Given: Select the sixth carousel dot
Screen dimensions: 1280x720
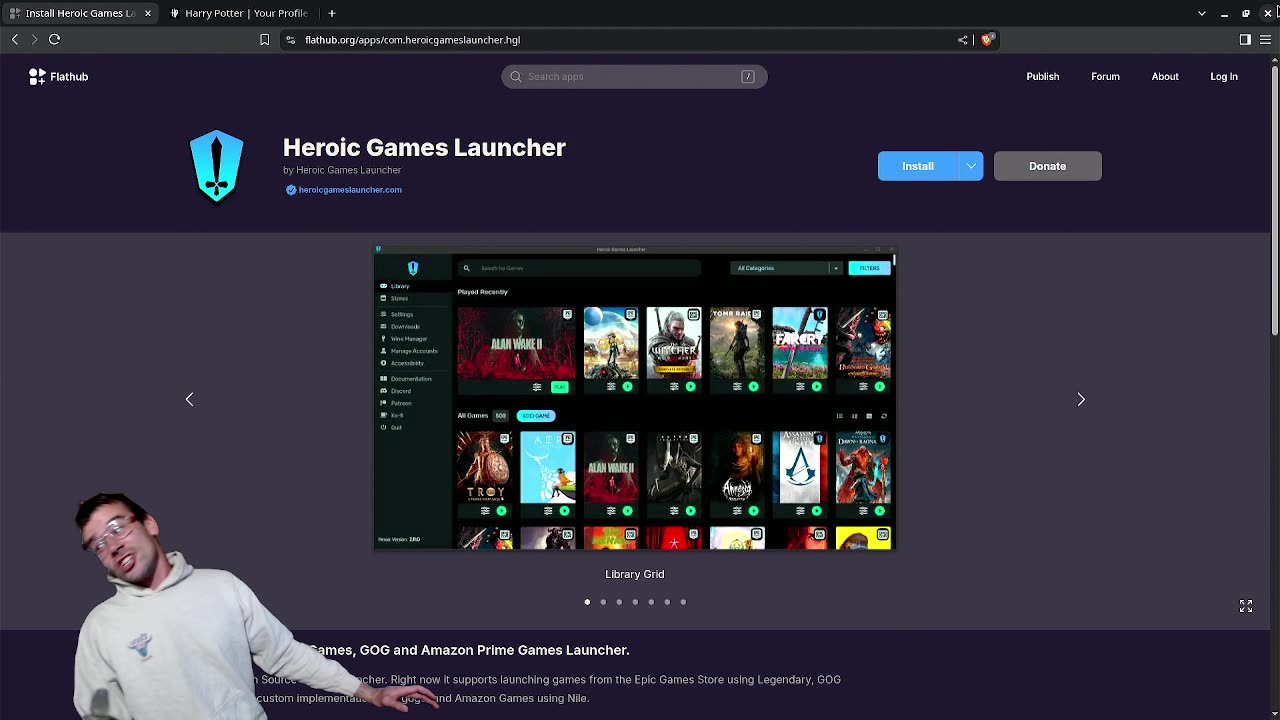Looking at the screenshot, I should [x=667, y=602].
